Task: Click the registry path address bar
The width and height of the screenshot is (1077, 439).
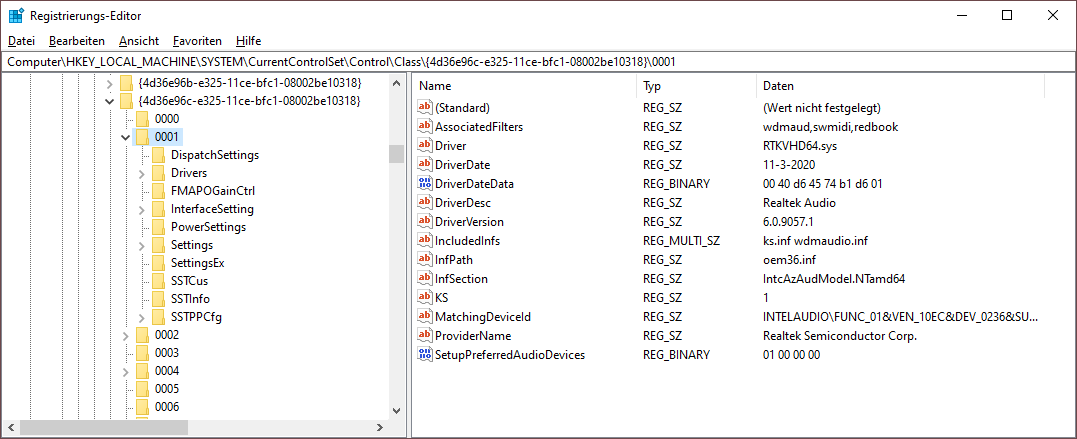Action: coord(538,61)
